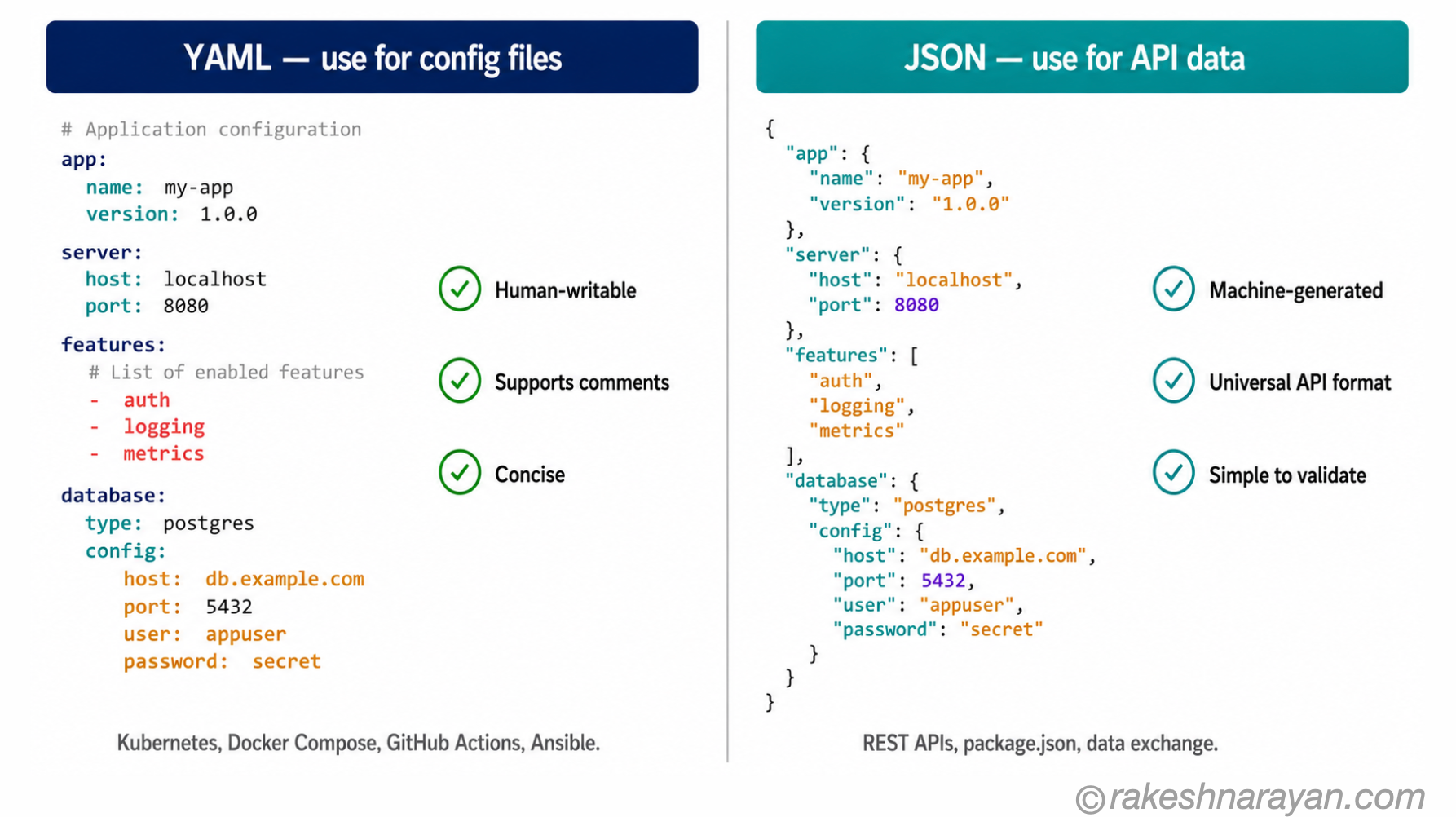Click the Supports comments label
The image size is (1456, 817).
click(x=582, y=382)
